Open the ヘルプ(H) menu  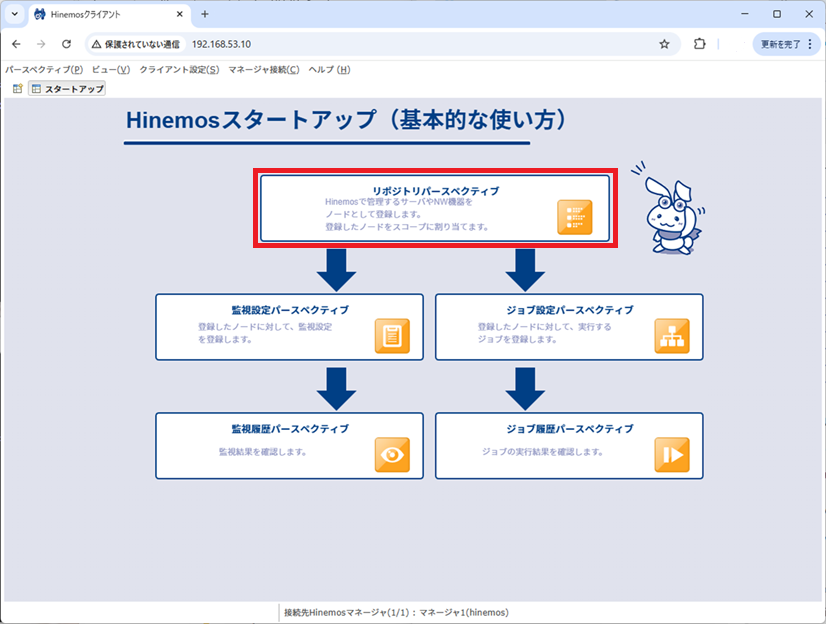click(x=329, y=70)
